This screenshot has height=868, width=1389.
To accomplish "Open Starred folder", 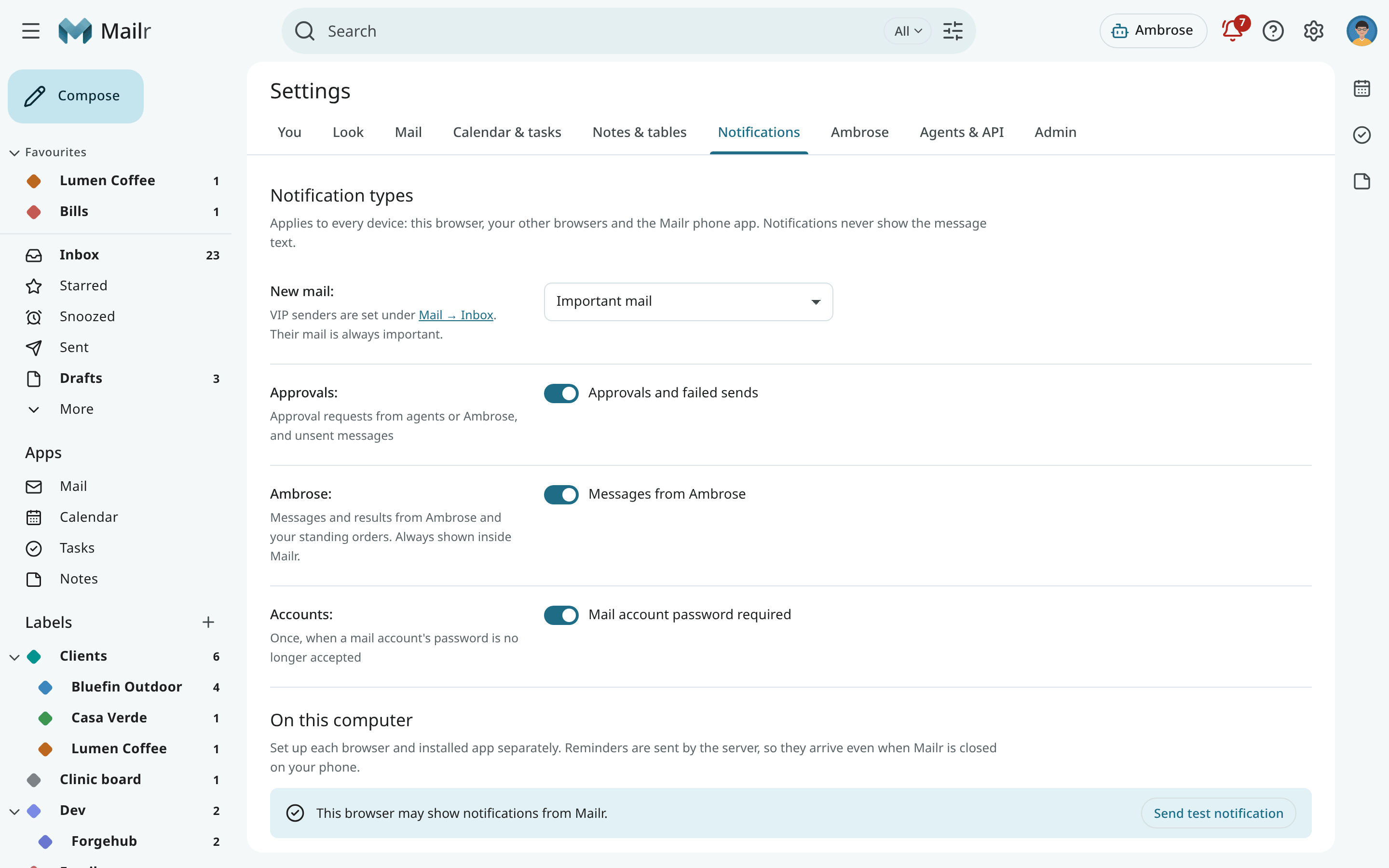I will pos(116,286).
